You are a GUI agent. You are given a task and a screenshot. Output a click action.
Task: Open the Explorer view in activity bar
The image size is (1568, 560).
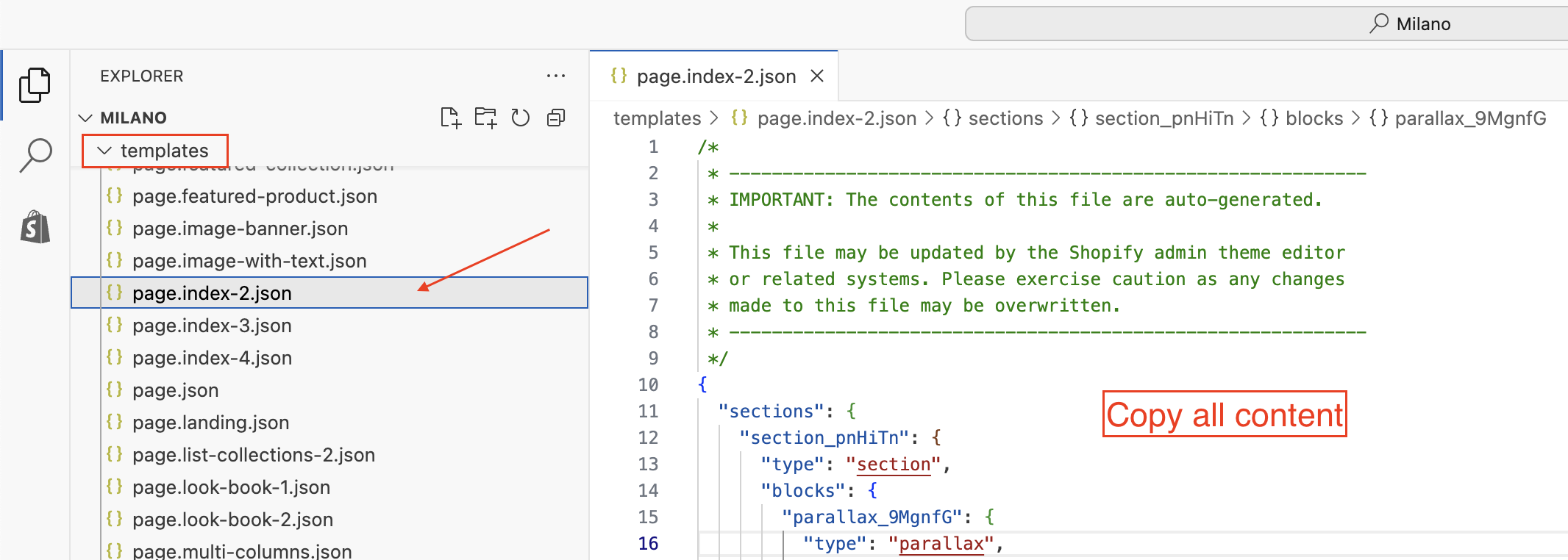(x=35, y=85)
